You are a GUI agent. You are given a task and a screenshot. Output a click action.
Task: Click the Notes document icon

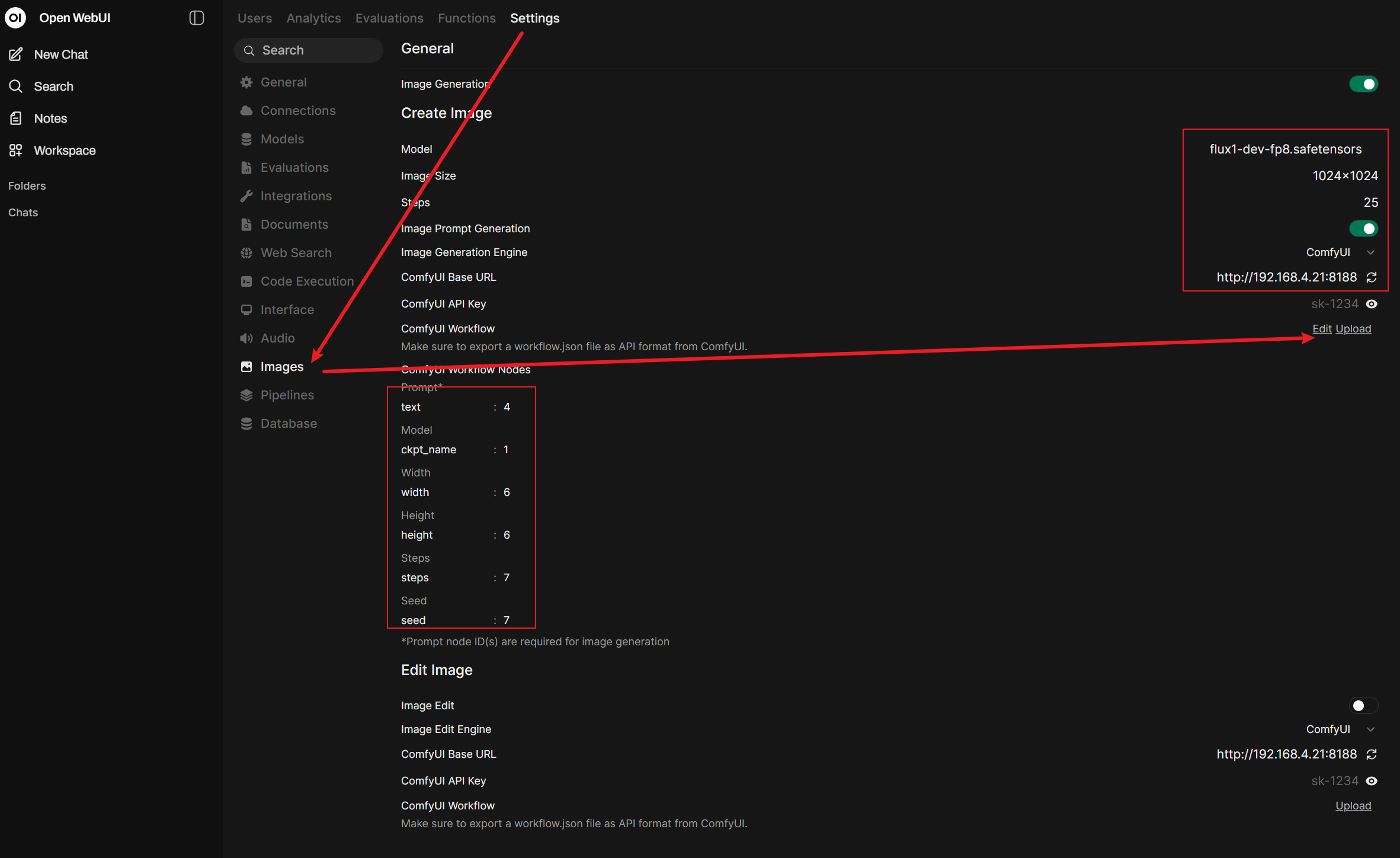16,119
